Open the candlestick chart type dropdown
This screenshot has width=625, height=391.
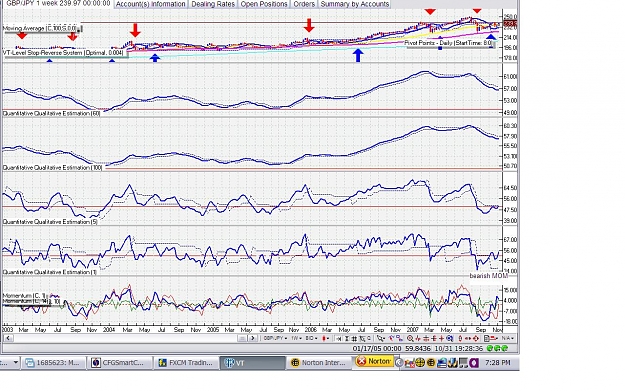pyautogui.click(x=326, y=338)
